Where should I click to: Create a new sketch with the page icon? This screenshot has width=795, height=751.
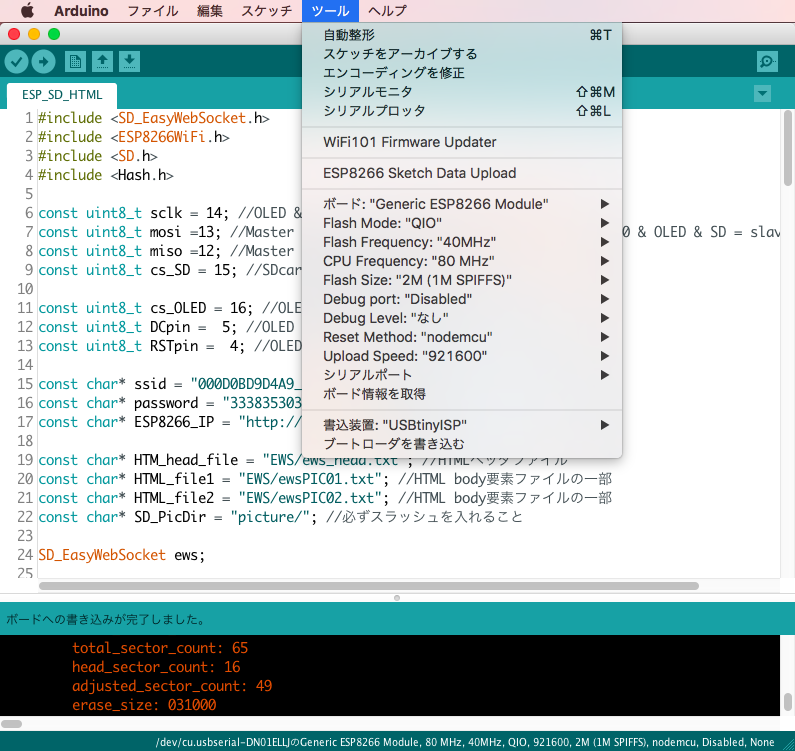coord(76,62)
